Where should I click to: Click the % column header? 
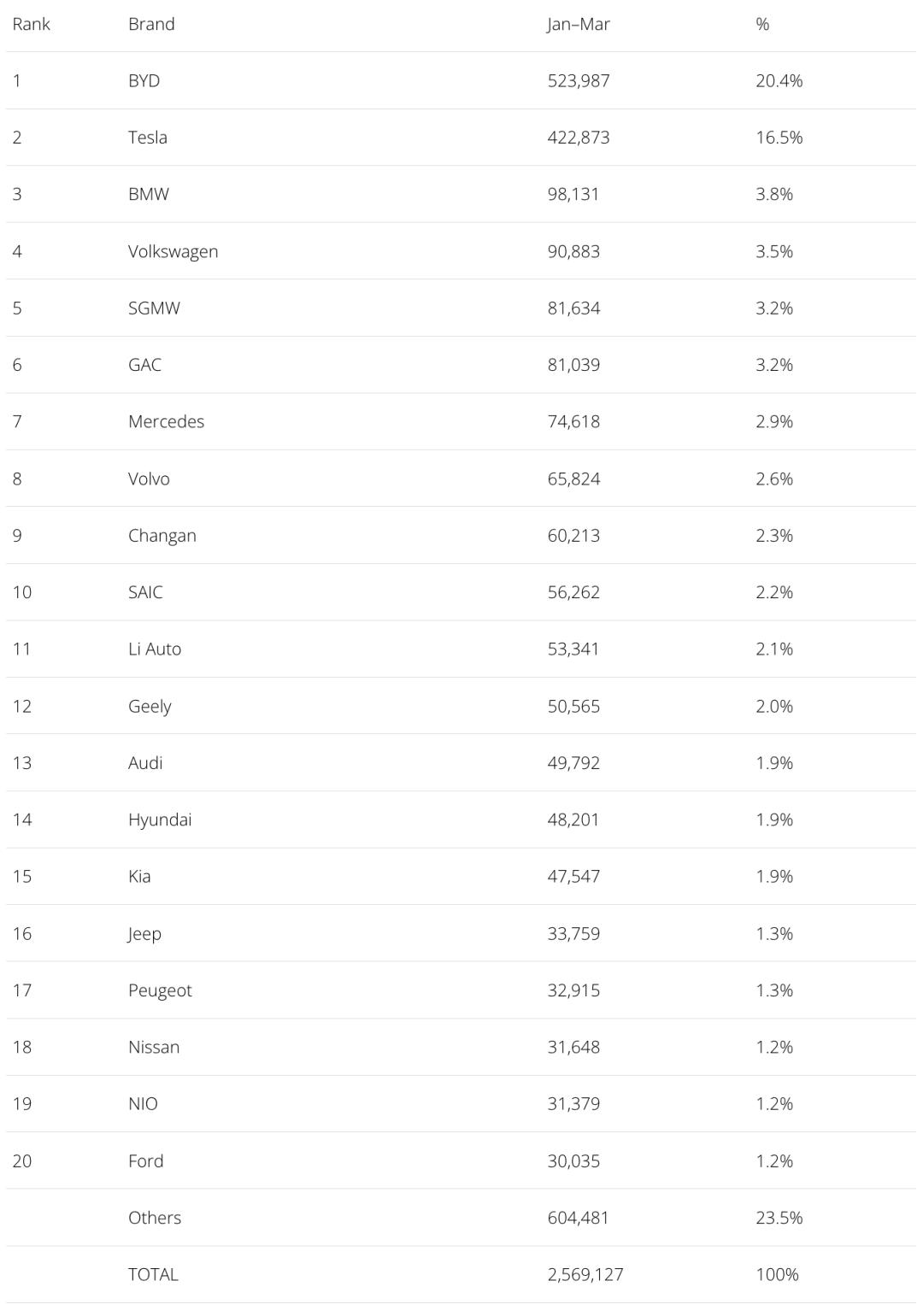coord(762,24)
